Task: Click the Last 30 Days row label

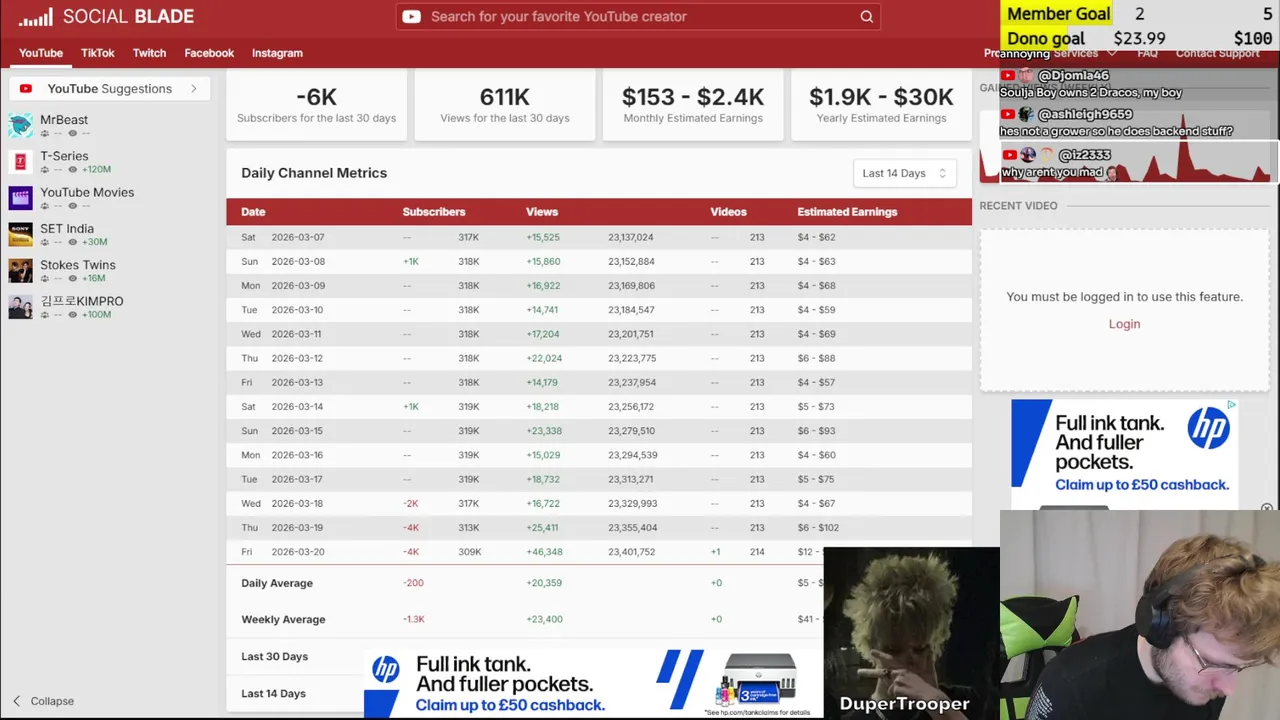Action: (x=274, y=657)
